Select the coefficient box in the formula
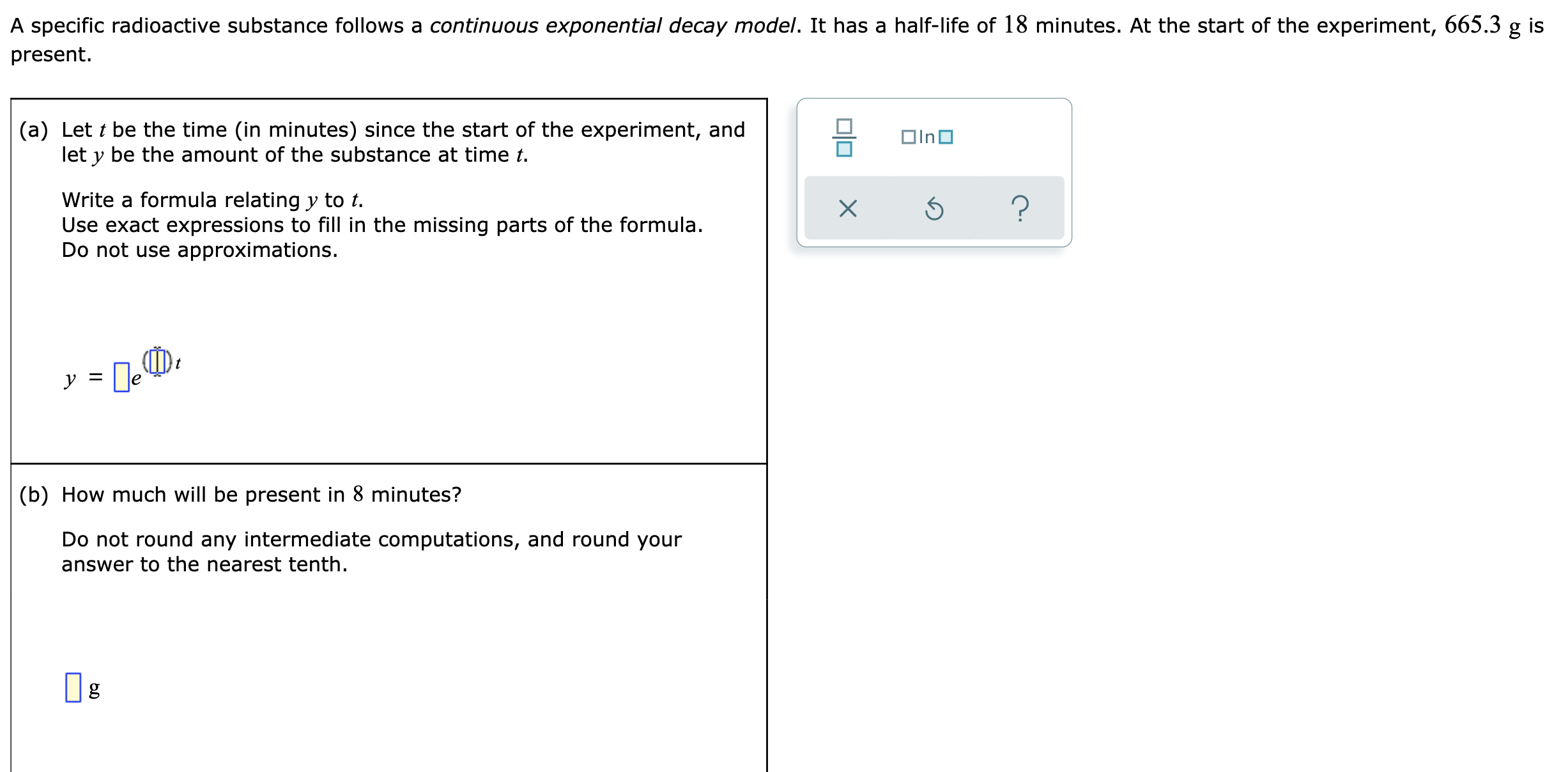This screenshot has height=772, width=1568. point(121,376)
